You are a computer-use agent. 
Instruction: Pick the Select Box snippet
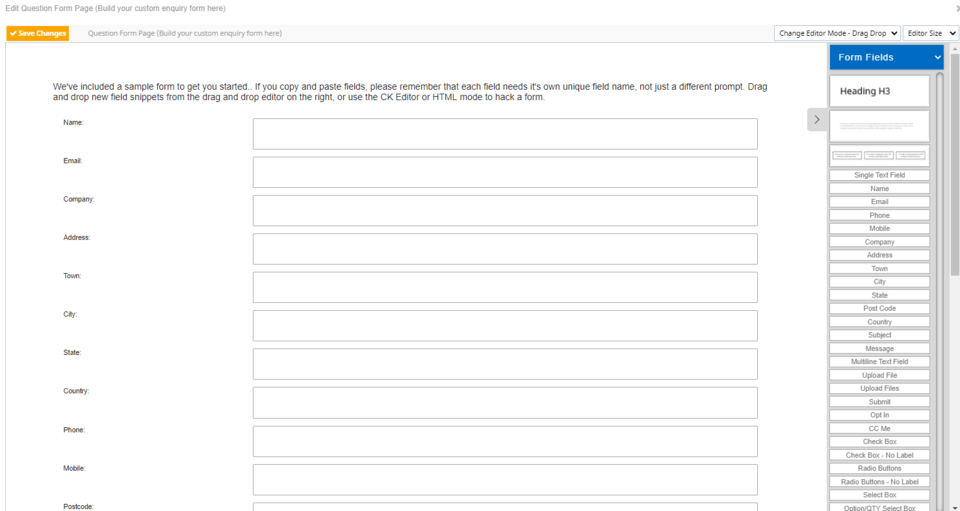880,494
